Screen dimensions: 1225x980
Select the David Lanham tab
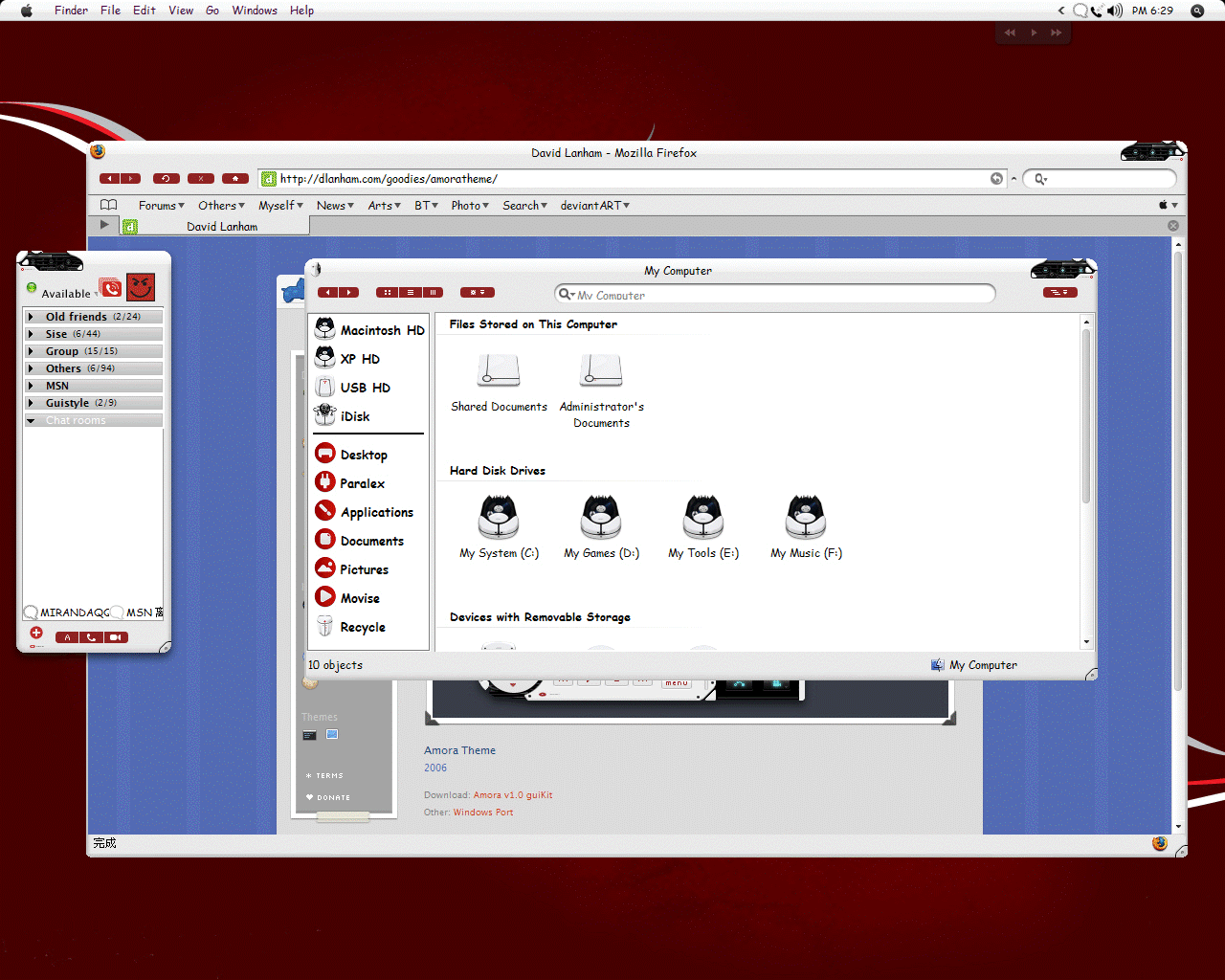click(214, 227)
